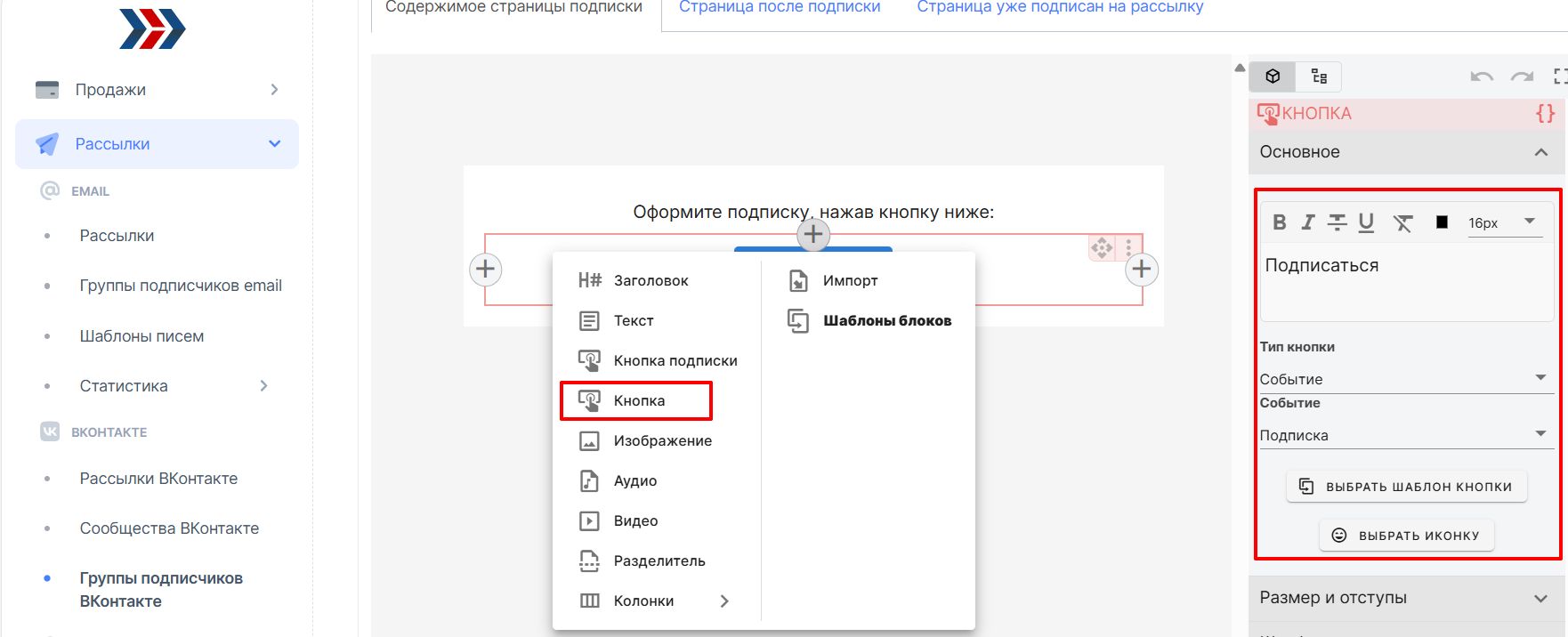The width and height of the screenshot is (1568, 637).
Task: Expand the Продажи sidebar section
Action: [157, 90]
